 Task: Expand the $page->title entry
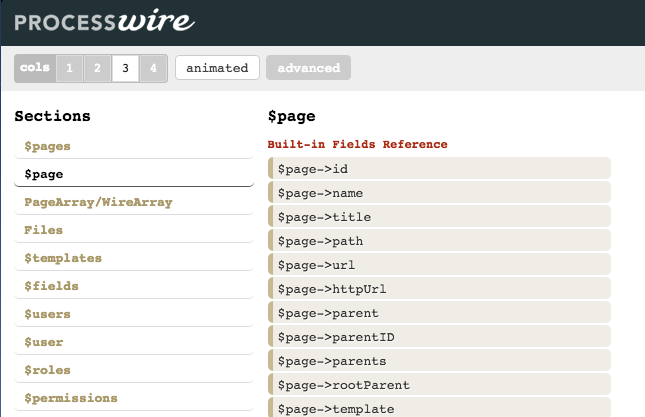point(439,216)
